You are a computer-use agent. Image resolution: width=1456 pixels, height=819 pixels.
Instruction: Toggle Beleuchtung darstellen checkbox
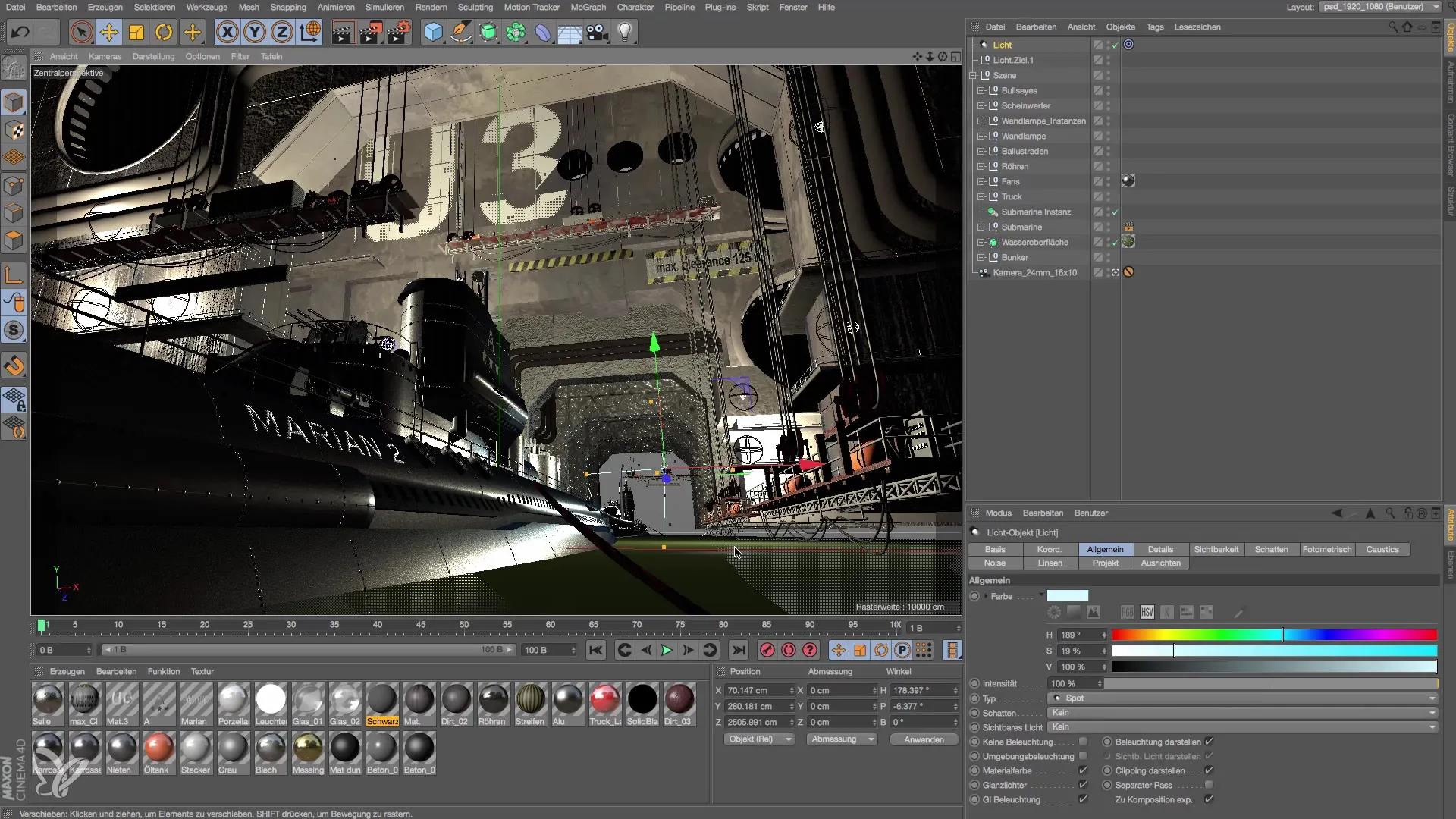click(x=1209, y=742)
